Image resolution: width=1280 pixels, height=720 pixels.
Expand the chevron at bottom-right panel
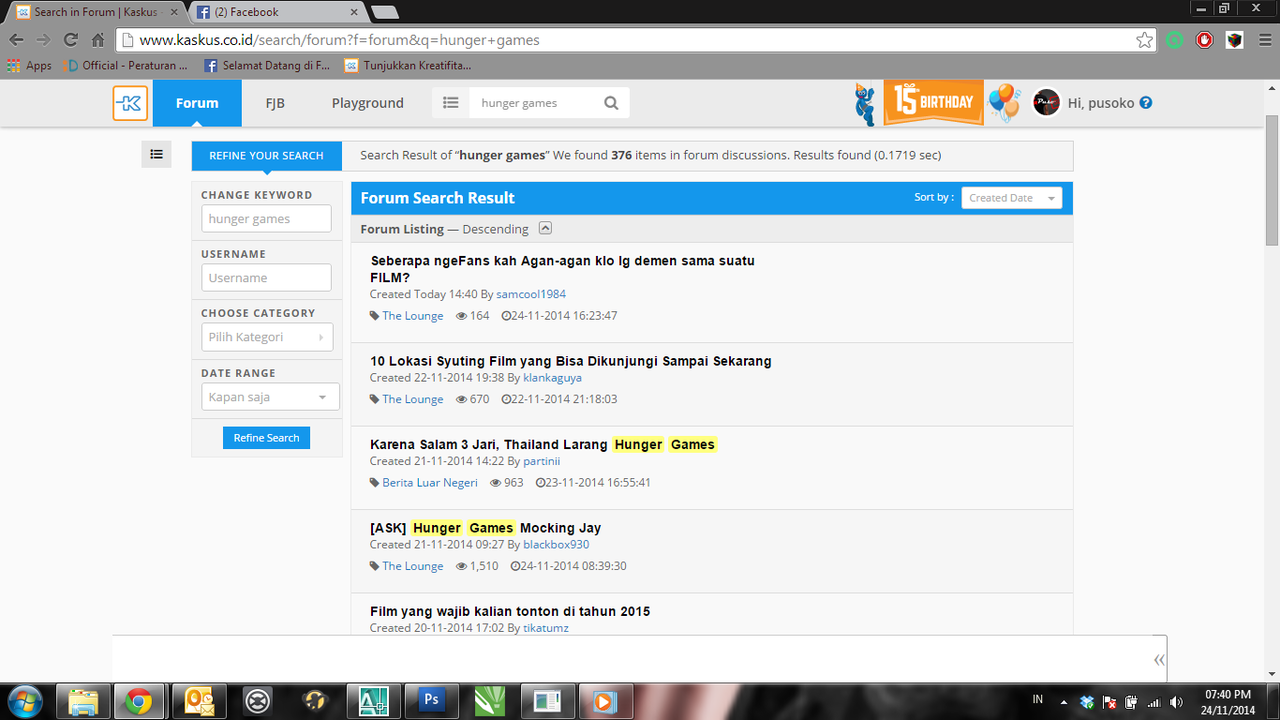pyautogui.click(x=1159, y=659)
